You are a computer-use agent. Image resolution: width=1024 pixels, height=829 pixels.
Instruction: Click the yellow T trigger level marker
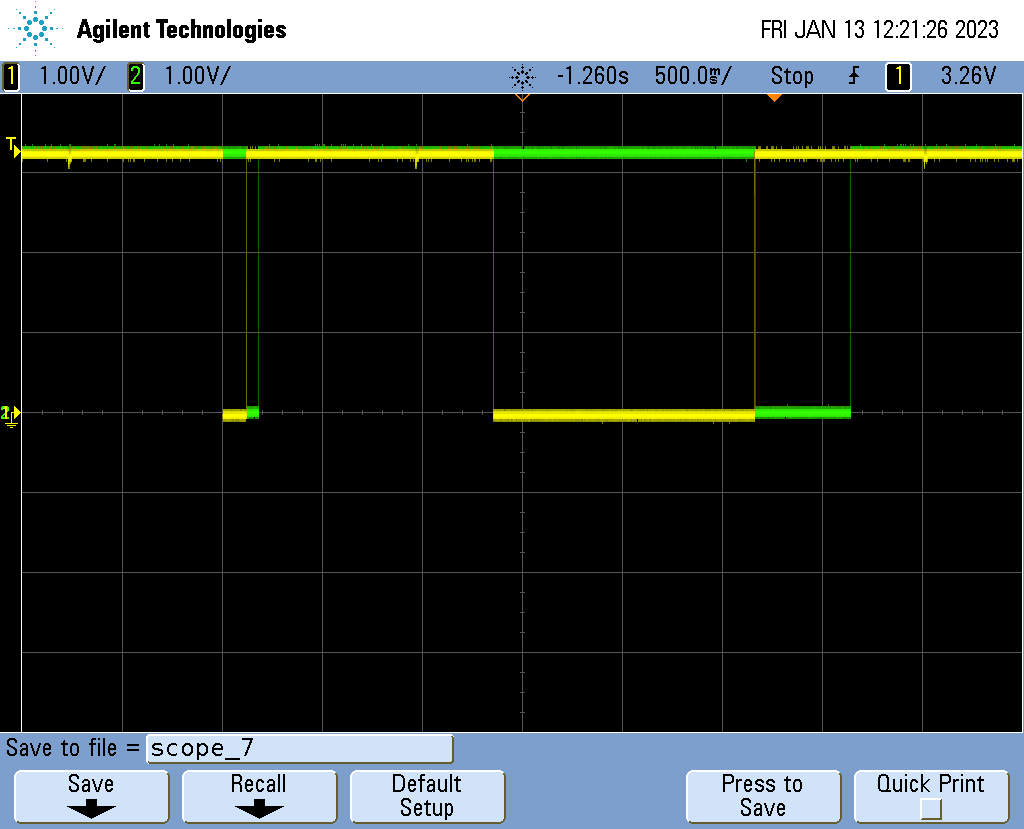(12, 146)
